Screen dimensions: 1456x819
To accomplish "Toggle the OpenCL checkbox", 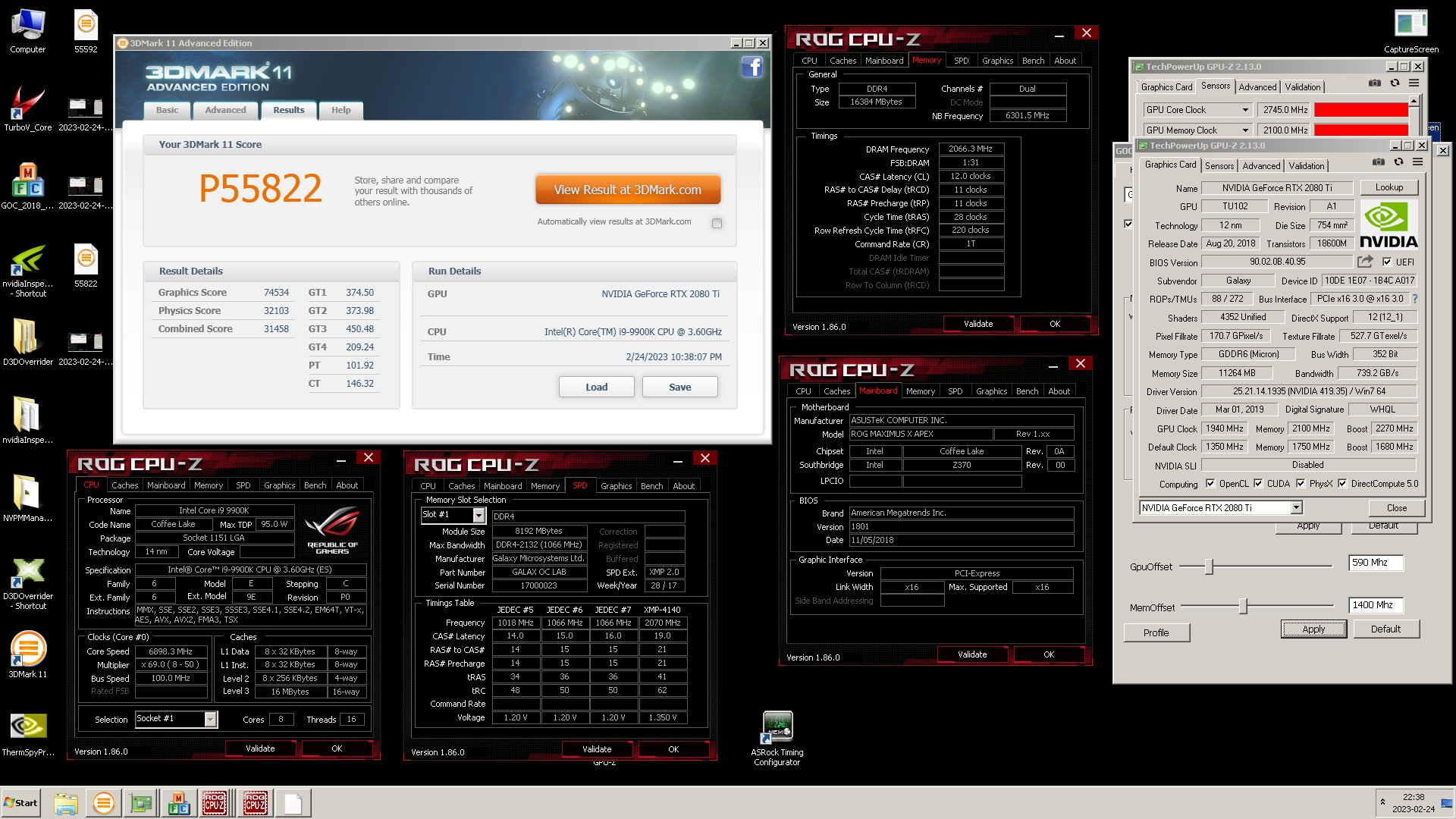I will click(1210, 484).
